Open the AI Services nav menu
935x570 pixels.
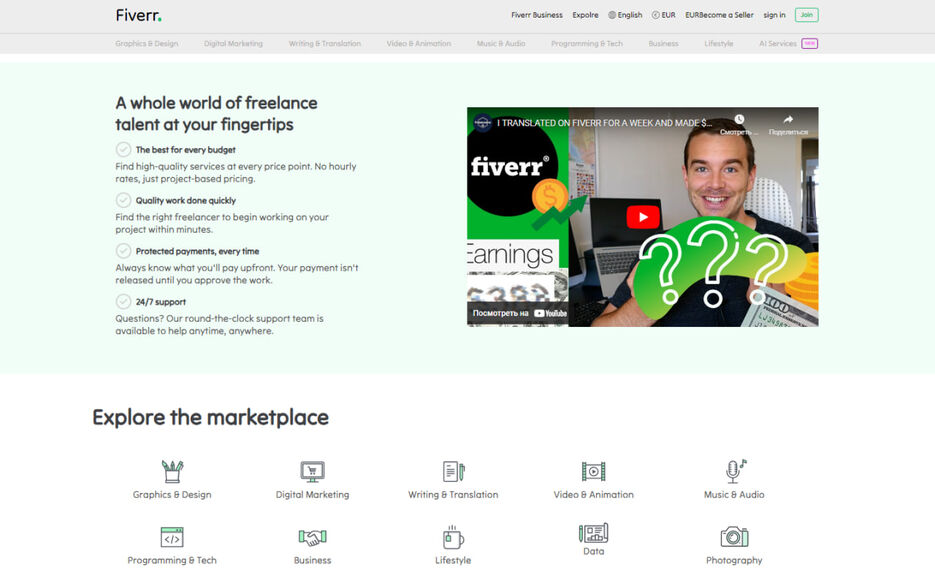point(778,44)
